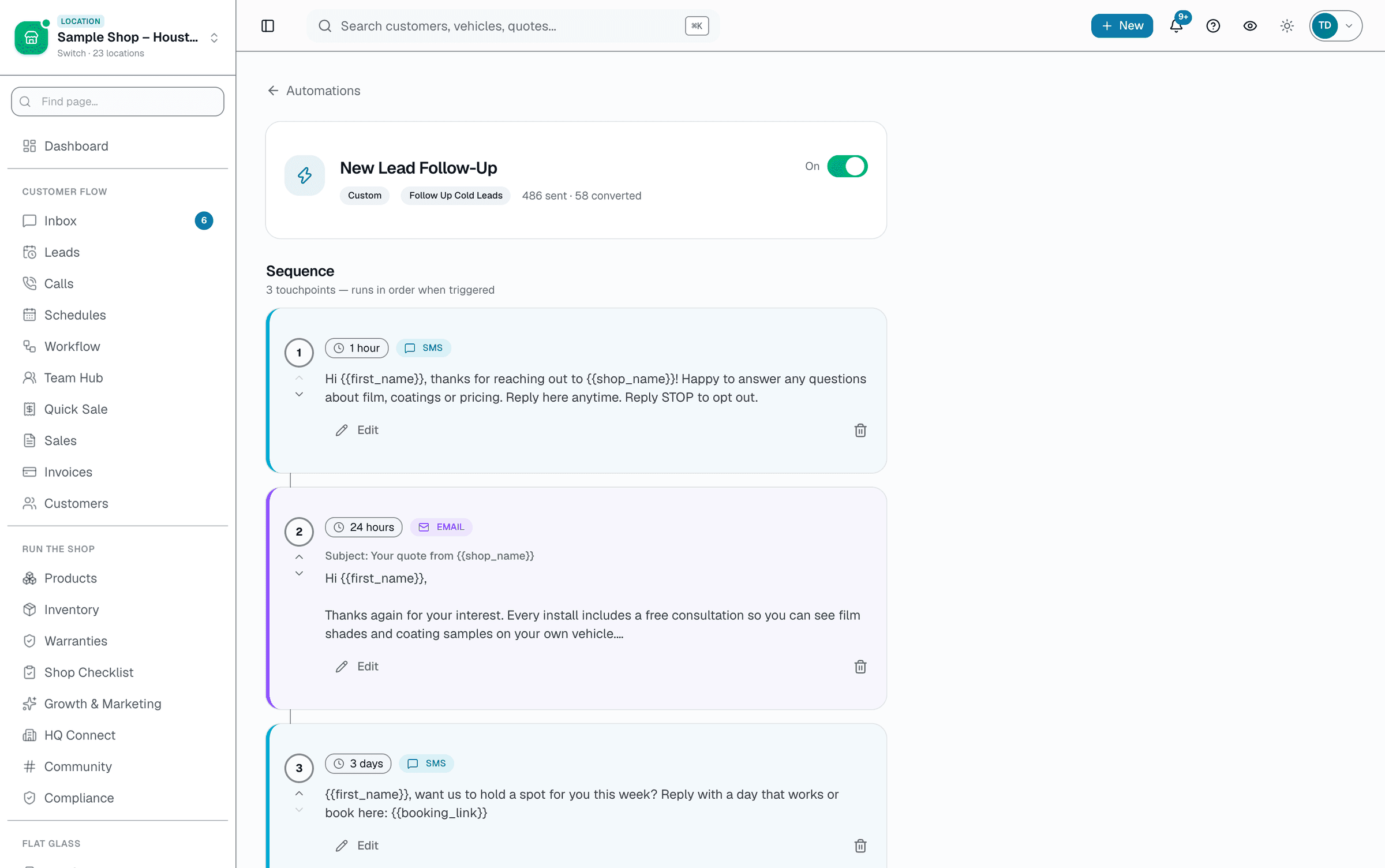This screenshot has height=868, width=1385.
Task: Toggle the sidebar panel icon
Action: click(268, 26)
